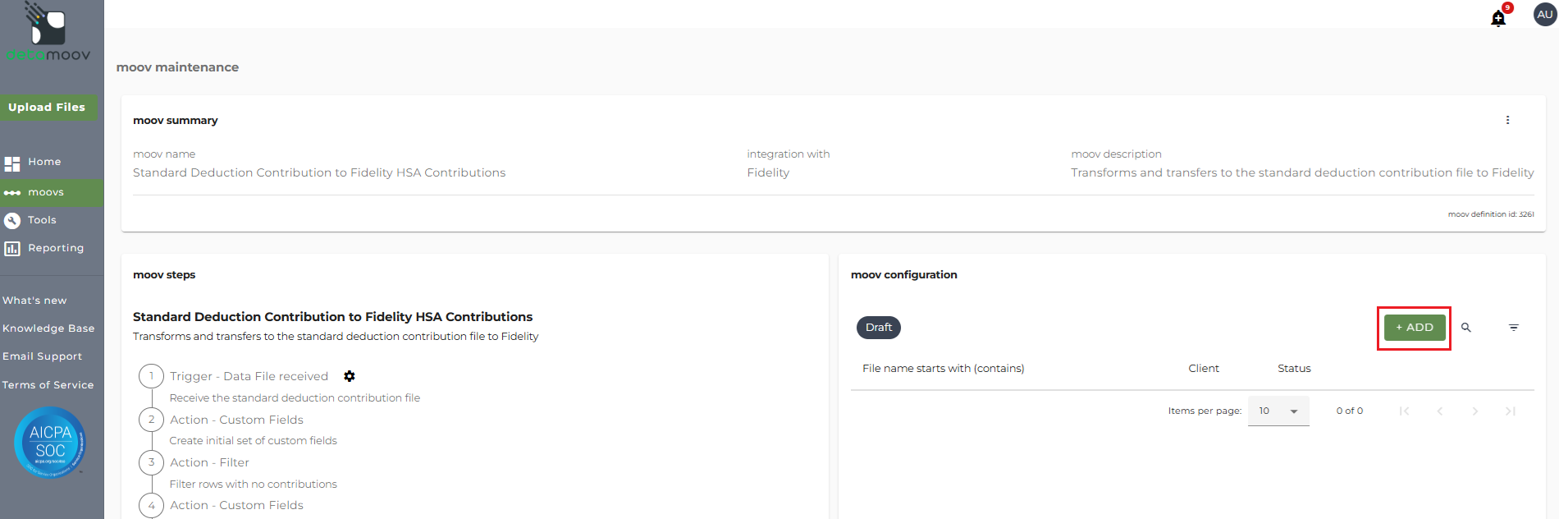This screenshot has height=519, width=1568.
Task: Open Trigger - Data File received step
Action: (x=249, y=376)
